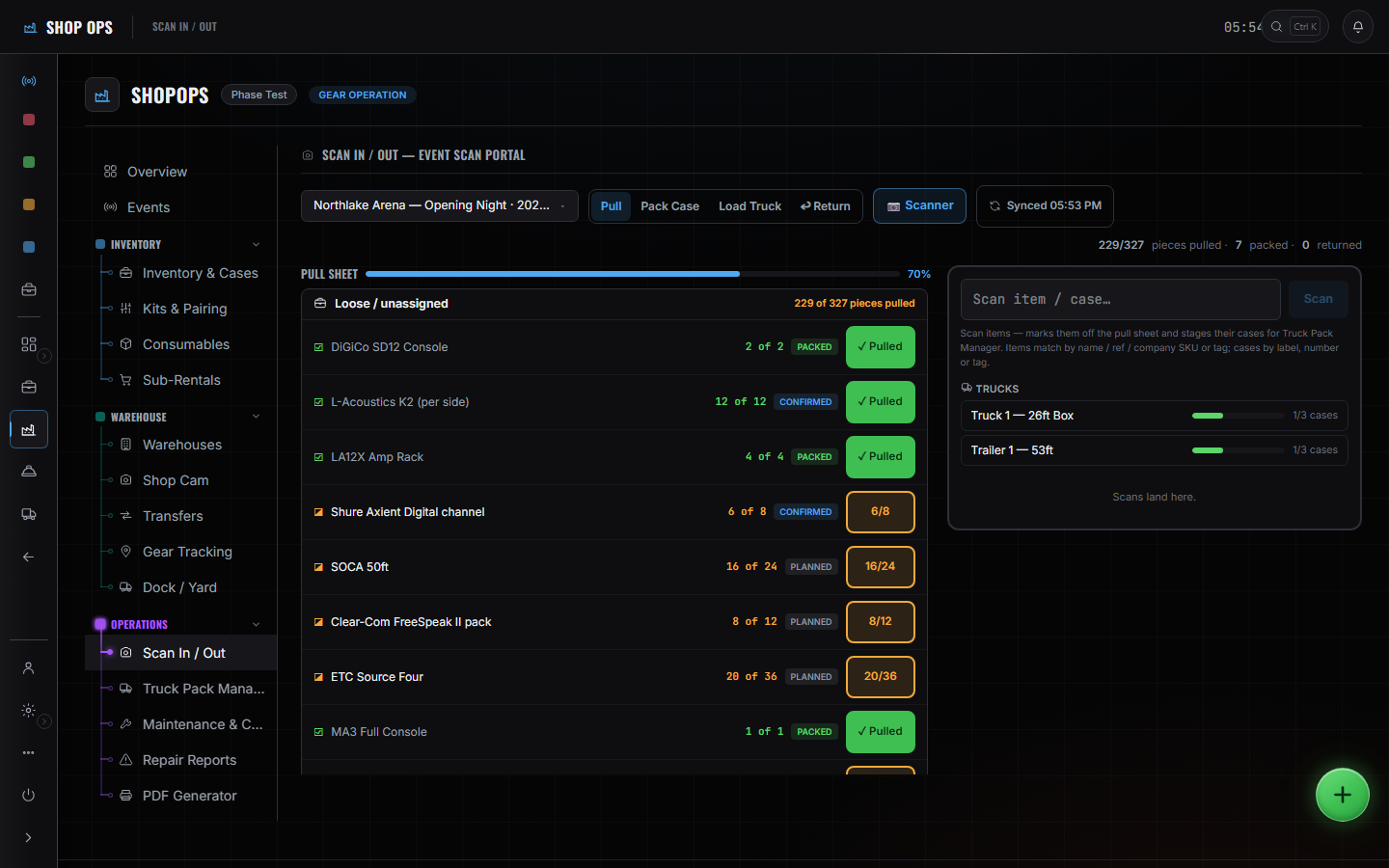Expand the left rail with bottom chevron

click(29, 837)
